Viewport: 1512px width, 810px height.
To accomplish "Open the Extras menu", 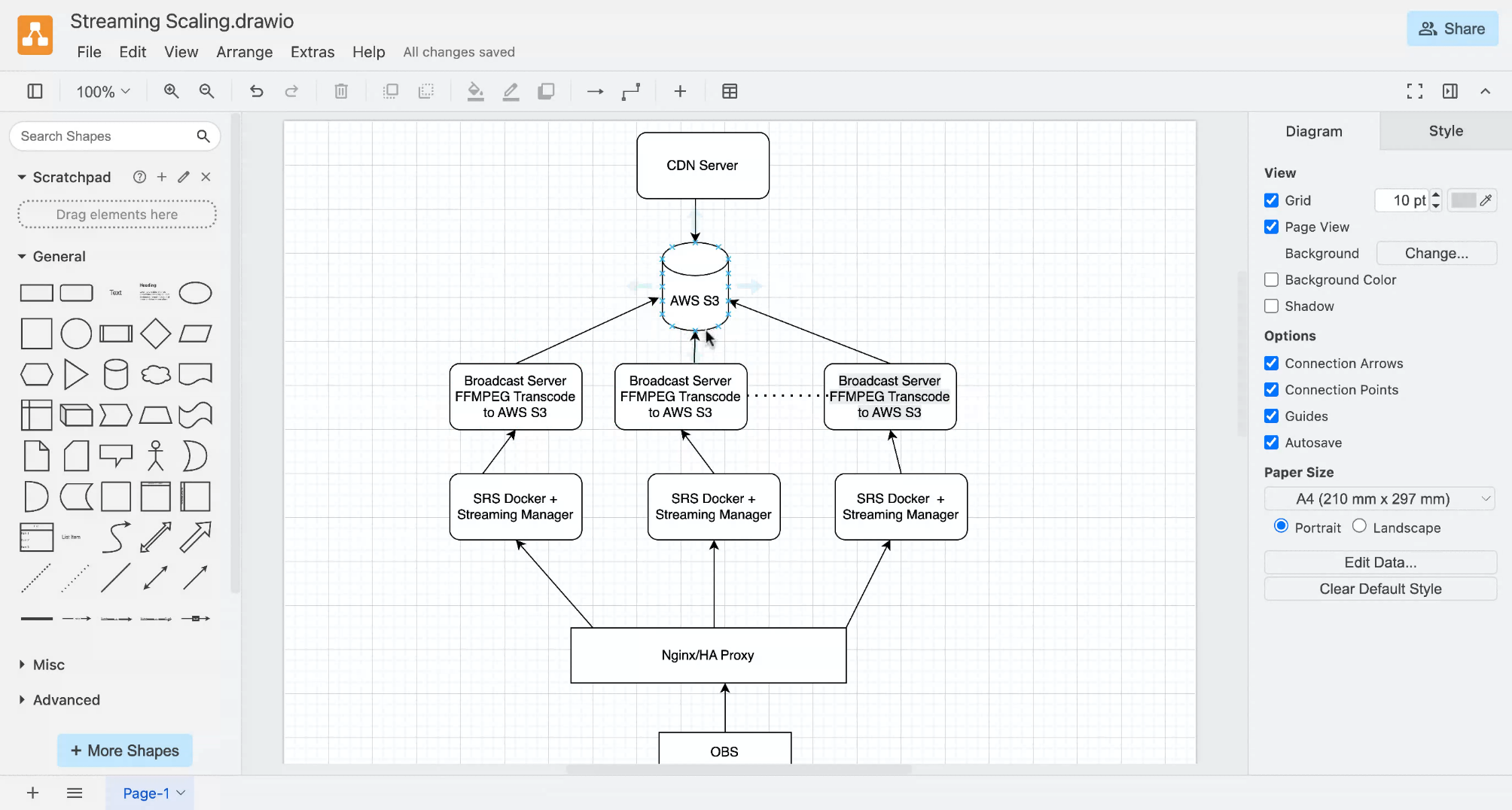I will pyautogui.click(x=312, y=52).
